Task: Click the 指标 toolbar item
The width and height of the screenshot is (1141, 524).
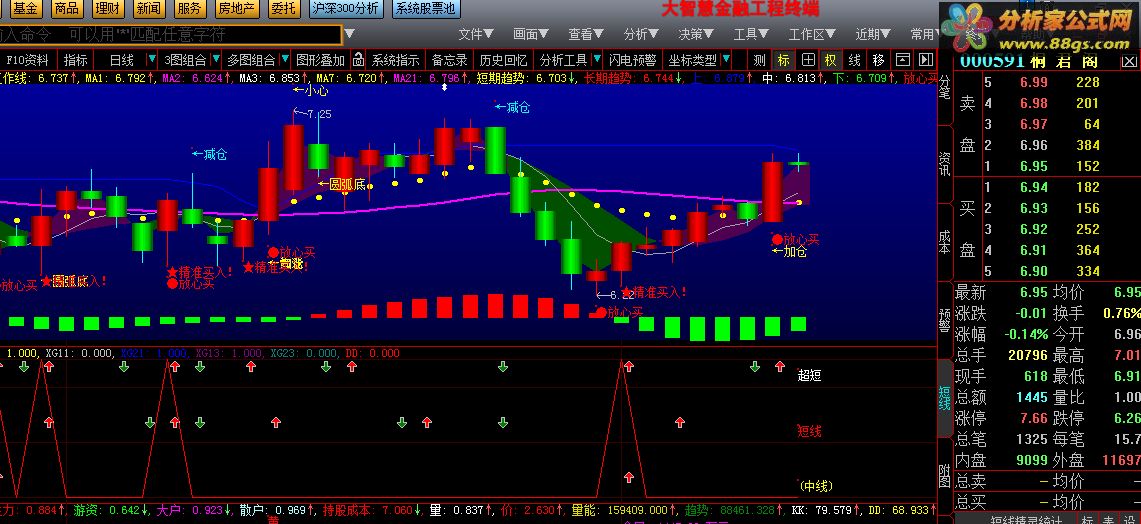Action: 76,60
